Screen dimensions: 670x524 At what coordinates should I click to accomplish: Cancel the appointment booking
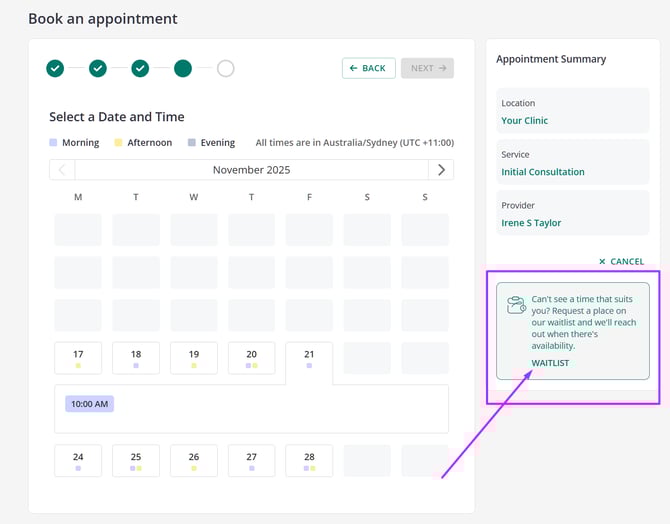621,262
